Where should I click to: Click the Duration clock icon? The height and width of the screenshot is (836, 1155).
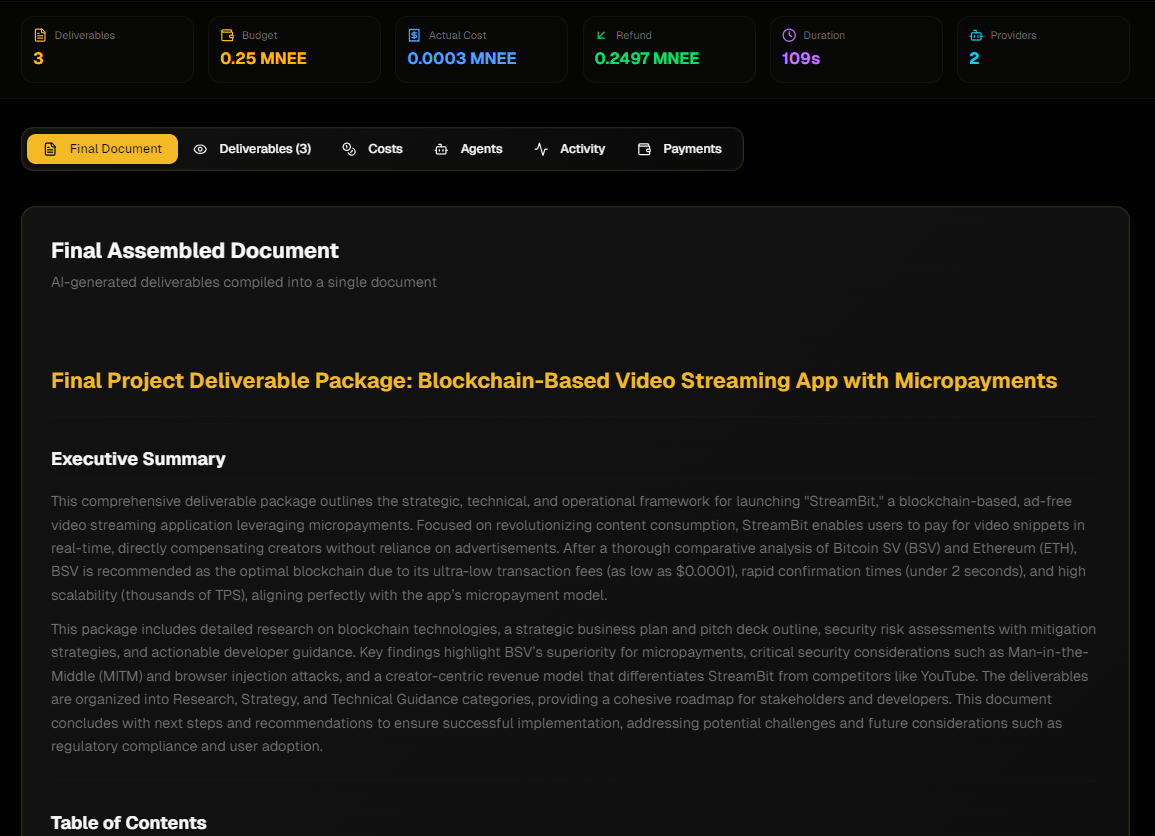click(789, 35)
